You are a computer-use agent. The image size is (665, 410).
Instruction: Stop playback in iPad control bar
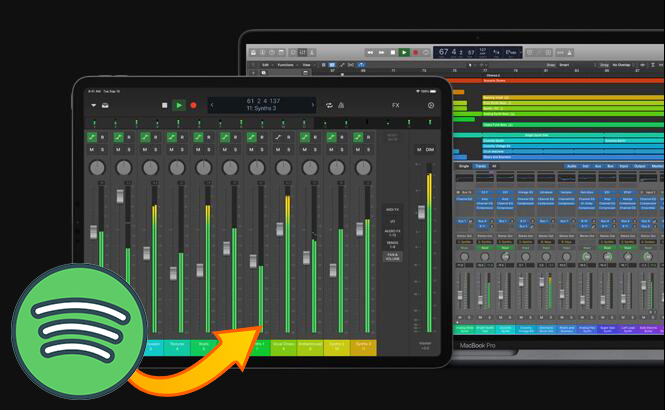(165, 105)
